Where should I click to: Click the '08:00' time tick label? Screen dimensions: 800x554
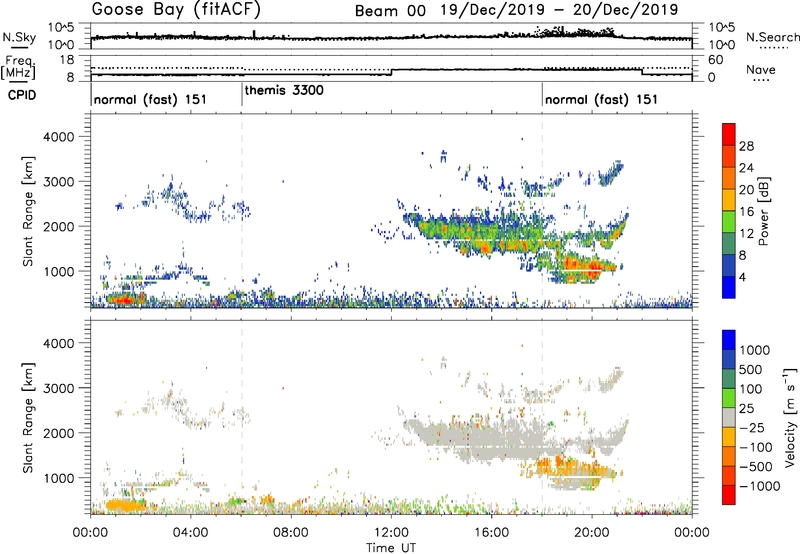291,533
